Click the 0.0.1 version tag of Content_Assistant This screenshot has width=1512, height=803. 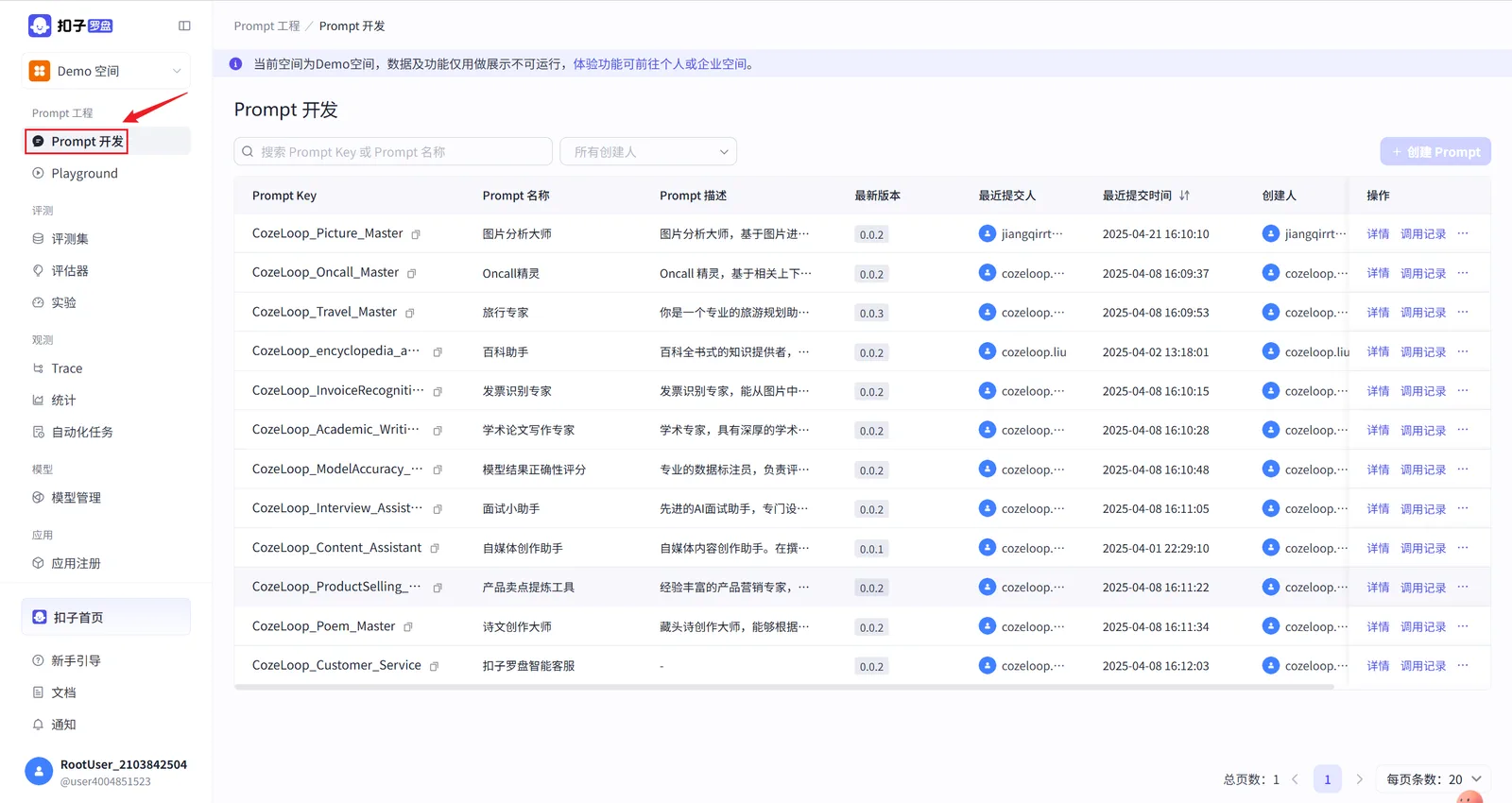[x=871, y=549]
